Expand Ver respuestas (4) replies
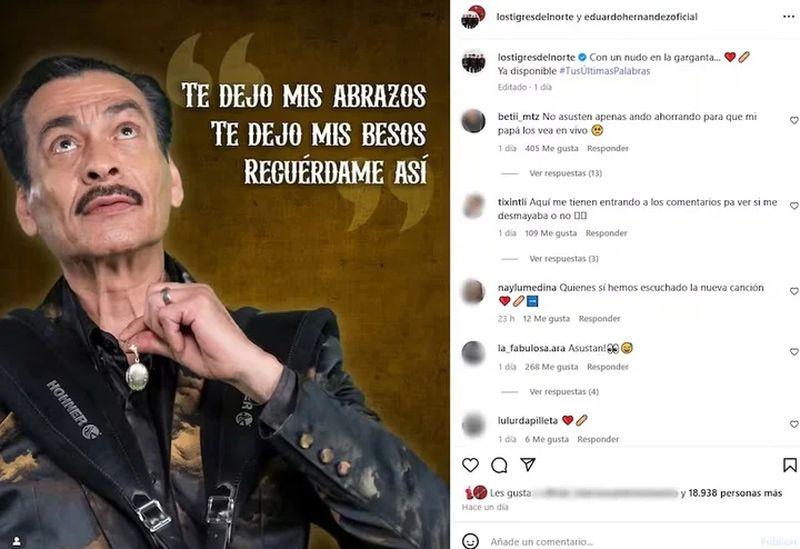800x549 pixels. tap(564, 392)
